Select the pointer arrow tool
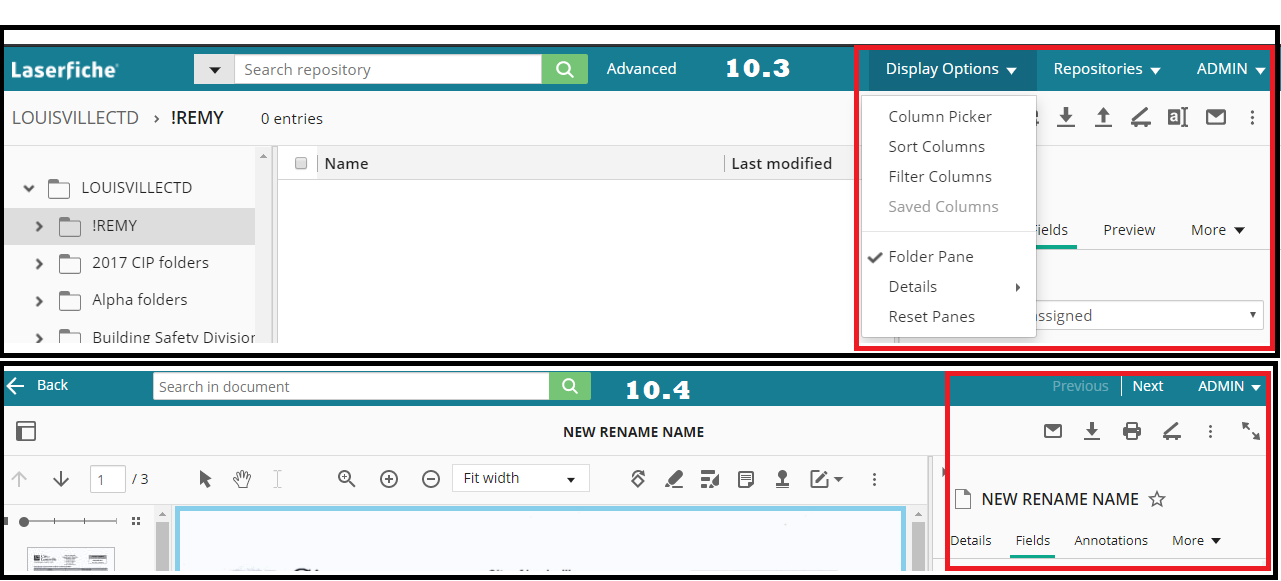Image resolution: width=1281 pixels, height=581 pixels. click(206, 479)
